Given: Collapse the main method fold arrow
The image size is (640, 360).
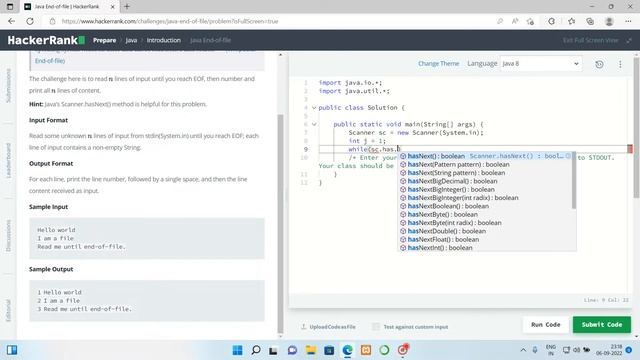Looking at the screenshot, I should [x=314, y=124].
